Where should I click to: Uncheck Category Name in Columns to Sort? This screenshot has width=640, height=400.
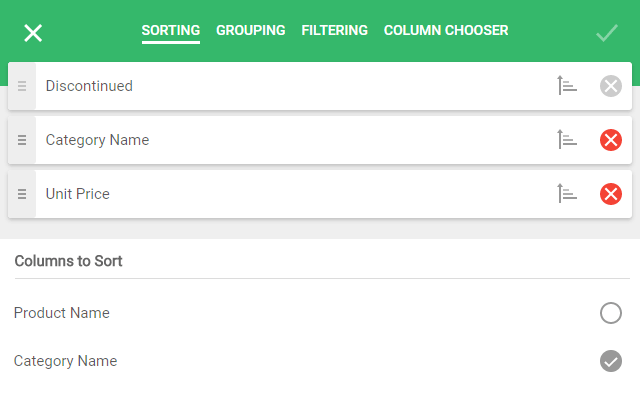[x=611, y=361]
